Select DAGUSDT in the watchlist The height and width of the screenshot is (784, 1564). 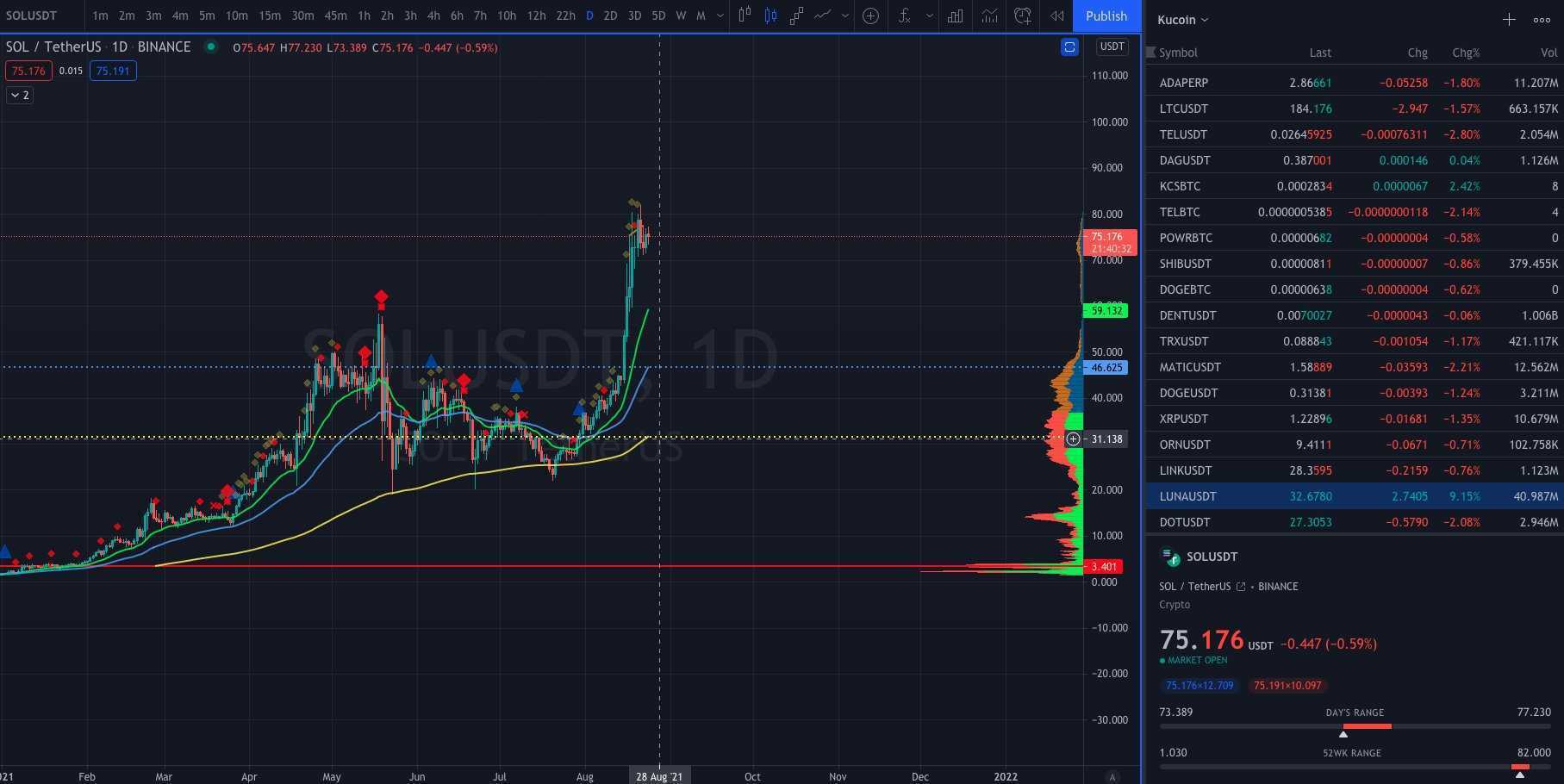pyautogui.click(x=1354, y=160)
